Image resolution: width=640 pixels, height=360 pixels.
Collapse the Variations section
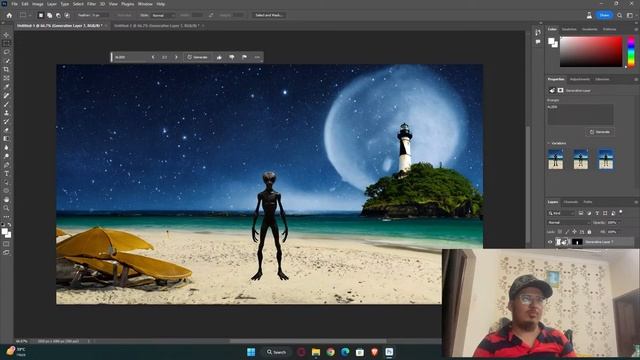pos(549,143)
